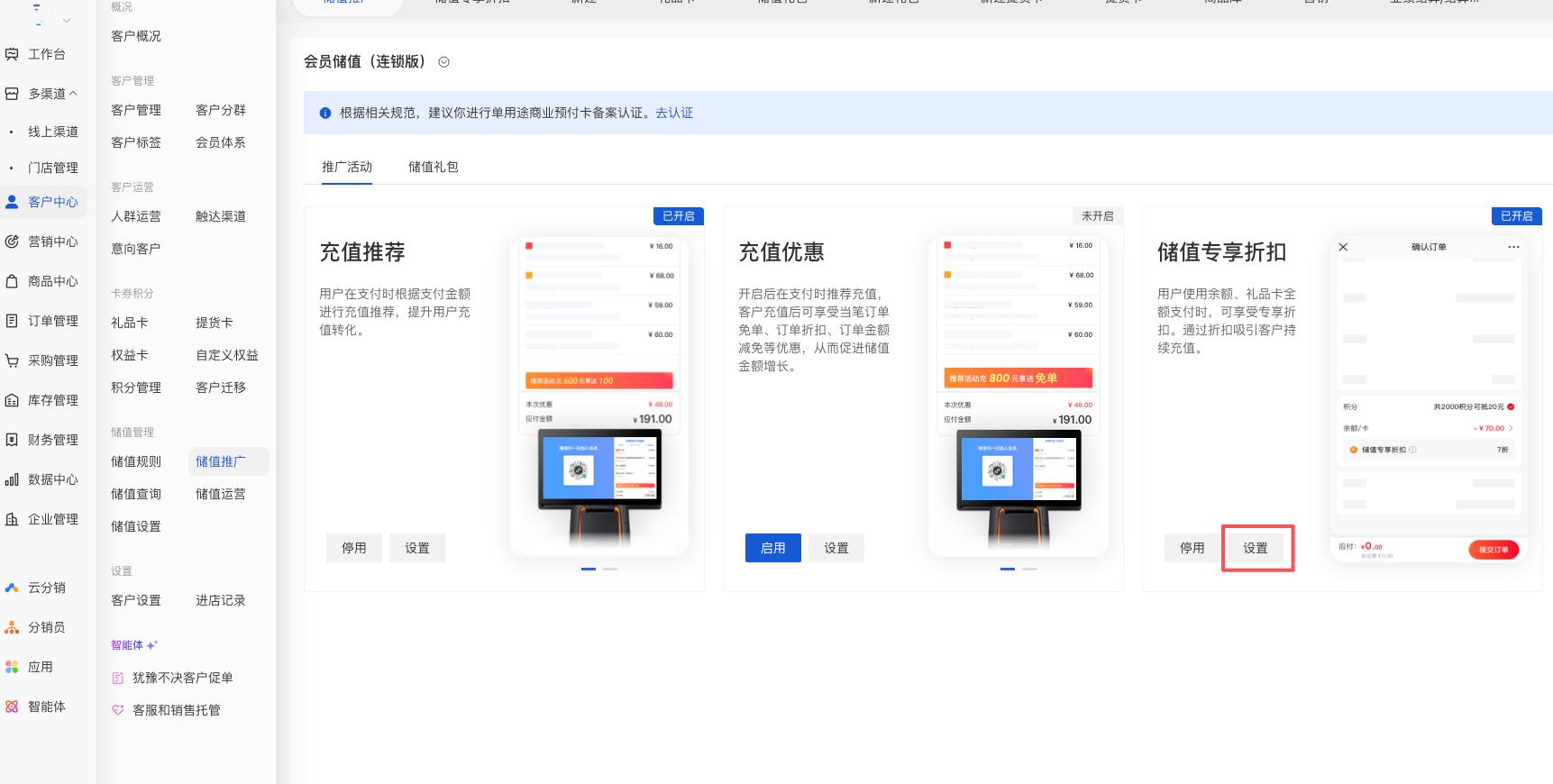Click the 多渠道 store icon in sidebar
The image size is (1553, 784).
coord(12,94)
